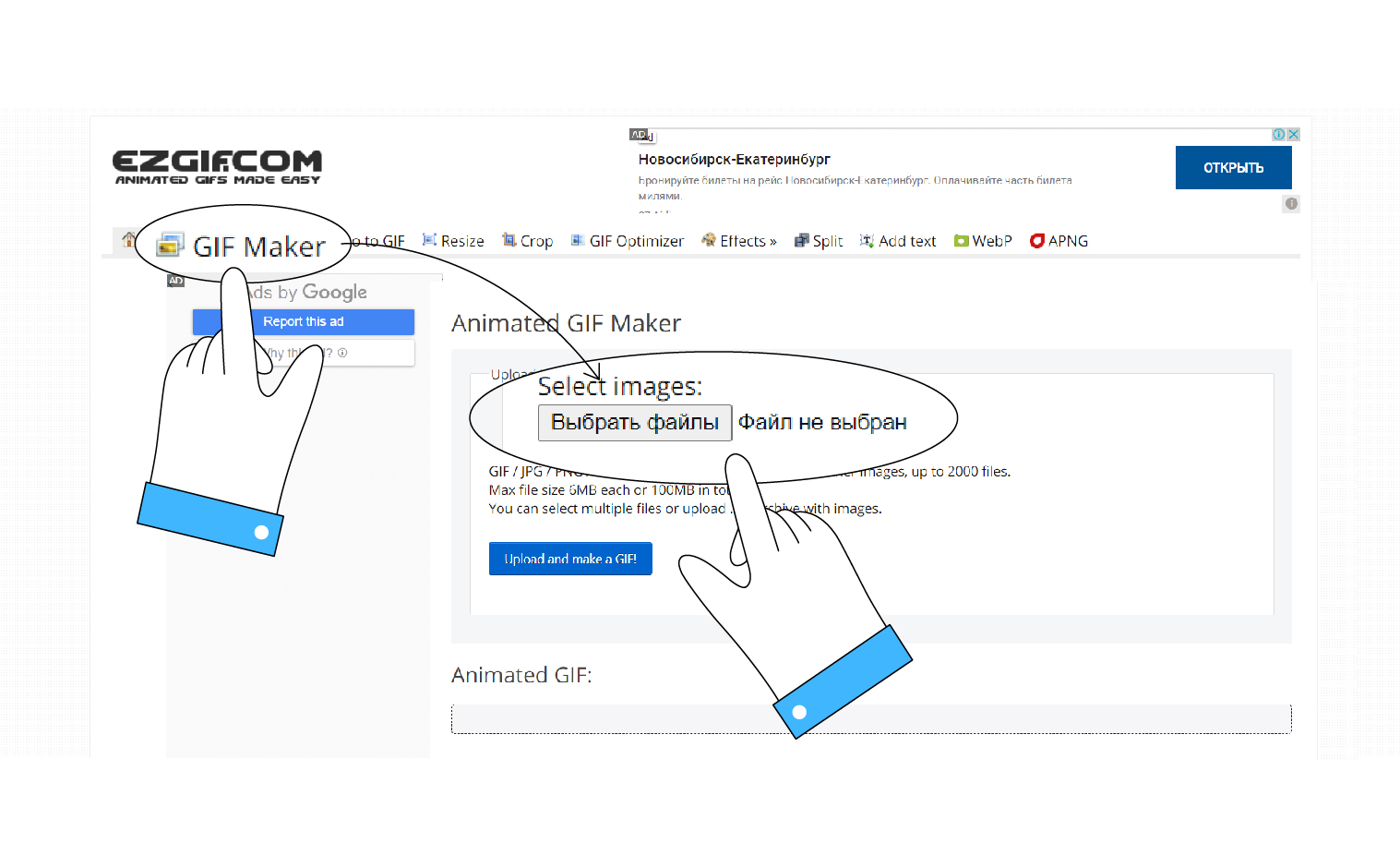1400x867 pixels.
Task: Click the Split tool icon
Action: click(x=801, y=241)
